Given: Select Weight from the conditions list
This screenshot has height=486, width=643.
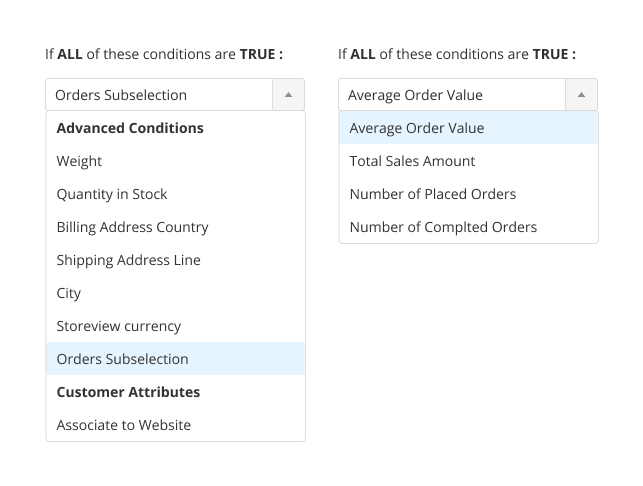Looking at the screenshot, I should [x=79, y=161].
